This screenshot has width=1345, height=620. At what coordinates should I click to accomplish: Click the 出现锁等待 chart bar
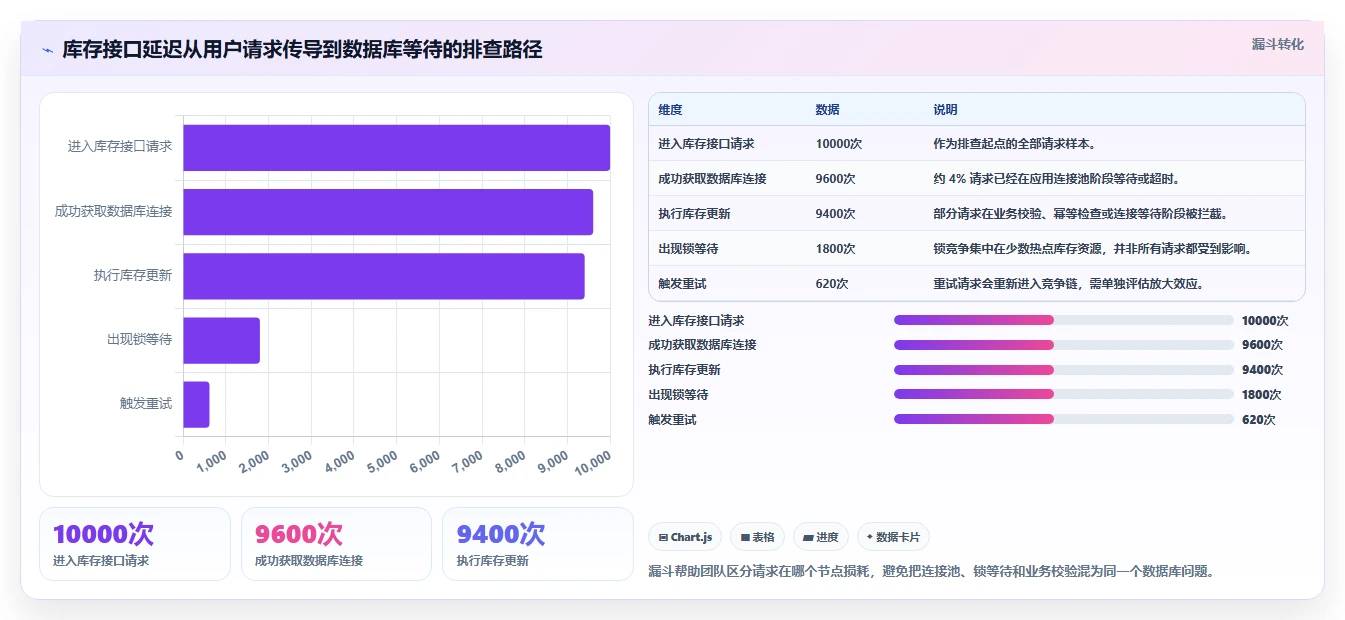pyautogui.click(x=221, y=340)
